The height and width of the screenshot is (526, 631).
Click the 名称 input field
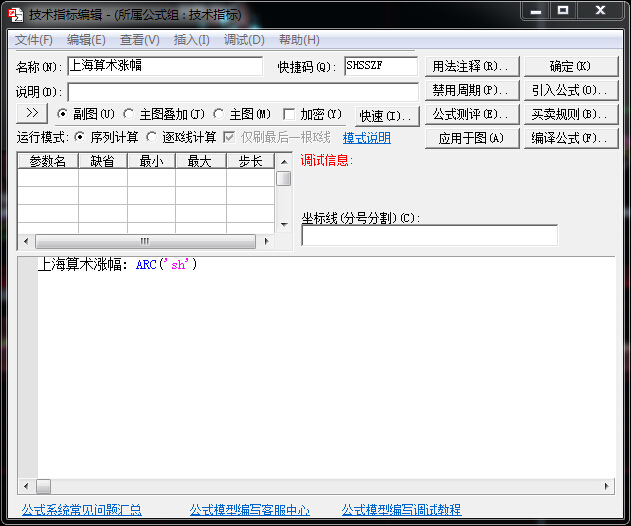(x=165, y=66)
